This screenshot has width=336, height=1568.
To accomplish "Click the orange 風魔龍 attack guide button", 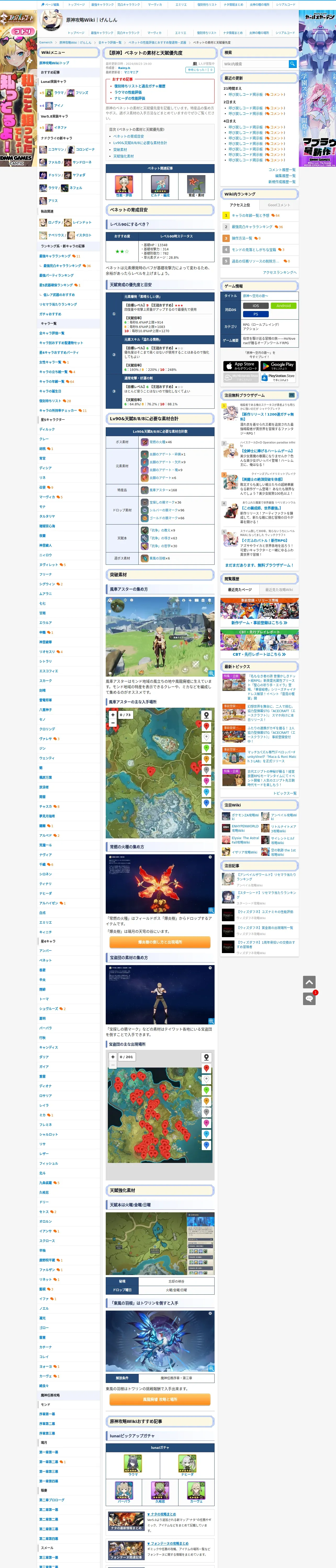I will (160, 1399).
